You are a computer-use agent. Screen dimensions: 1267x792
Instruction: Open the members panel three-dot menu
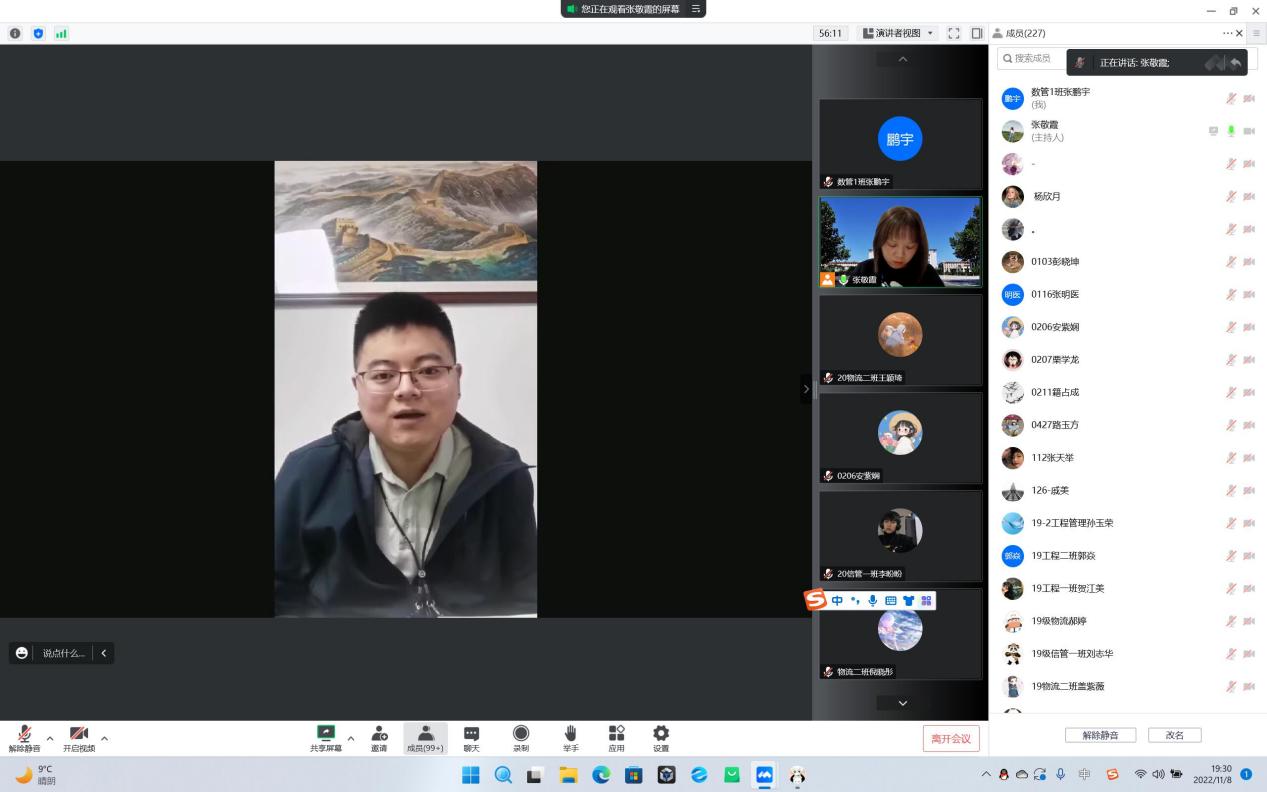click(1227, 33)
